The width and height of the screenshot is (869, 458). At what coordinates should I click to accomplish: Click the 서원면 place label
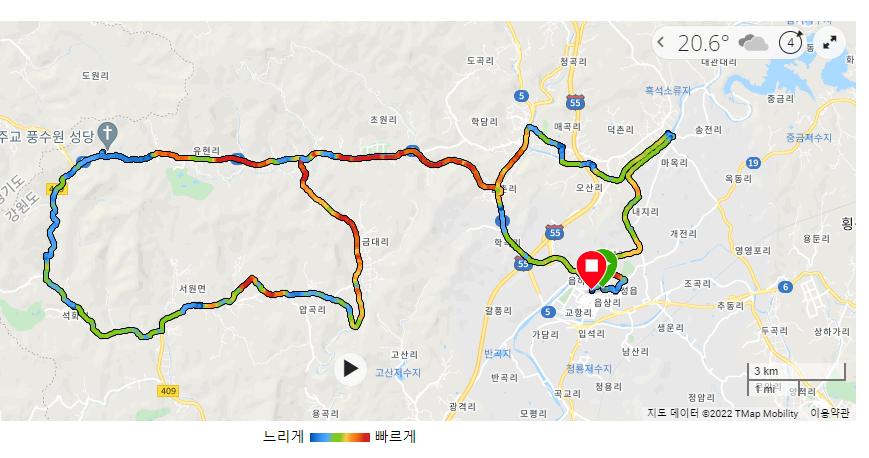pos(192,288)
